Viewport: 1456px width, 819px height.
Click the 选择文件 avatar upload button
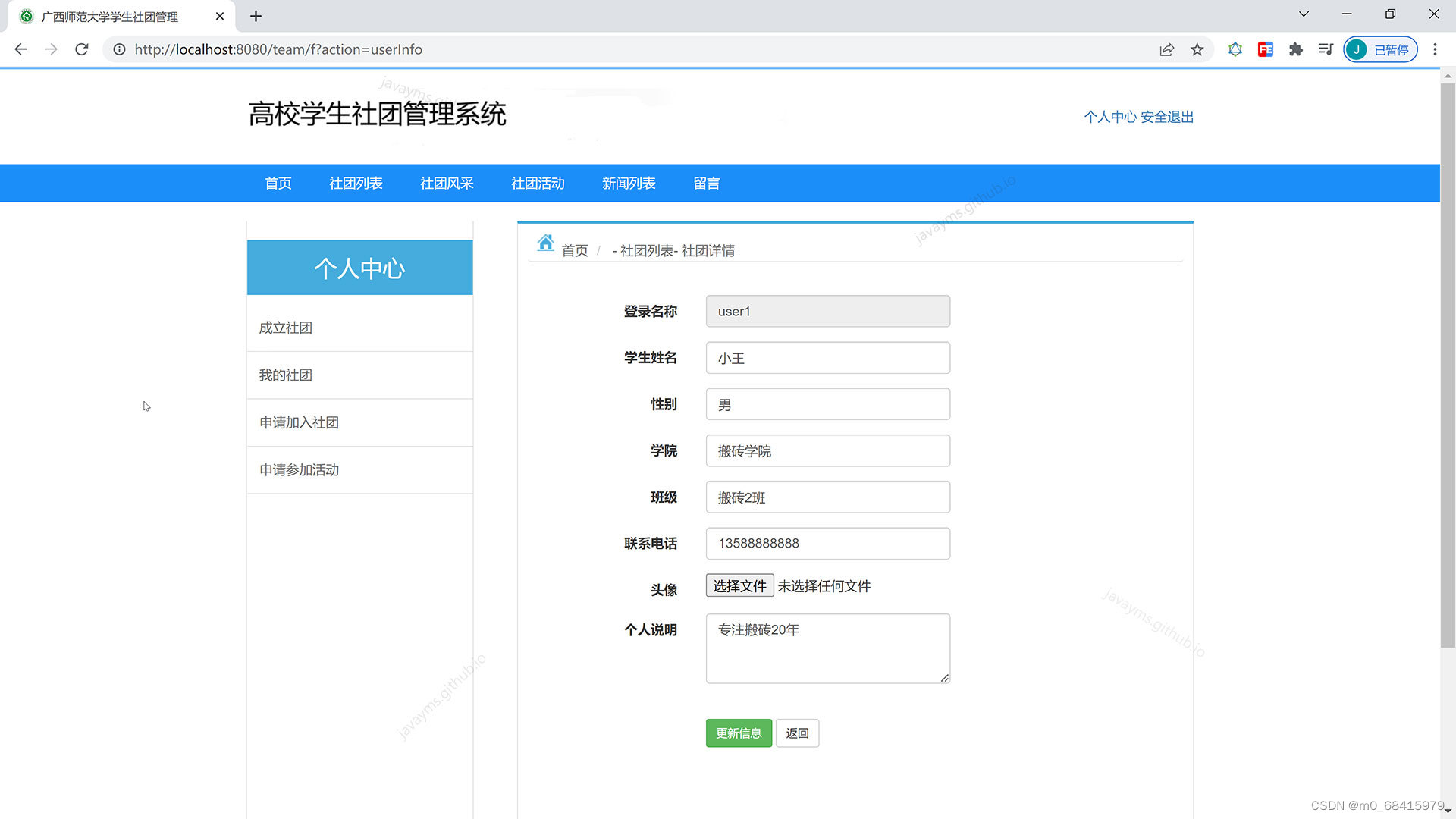click(739, 585)
